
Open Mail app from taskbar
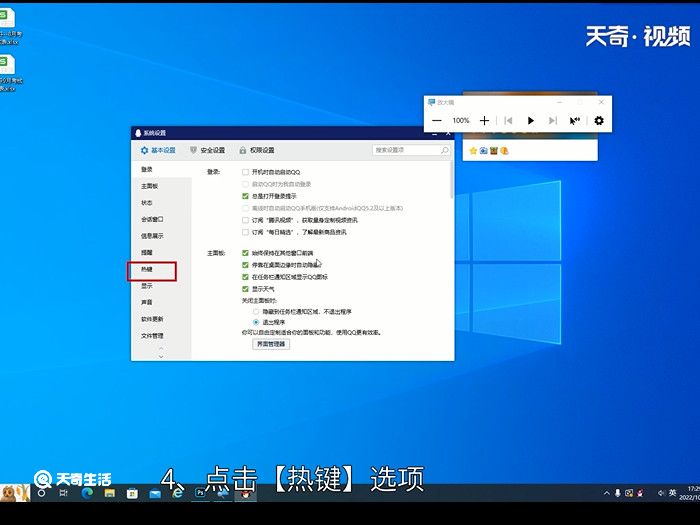155,493
